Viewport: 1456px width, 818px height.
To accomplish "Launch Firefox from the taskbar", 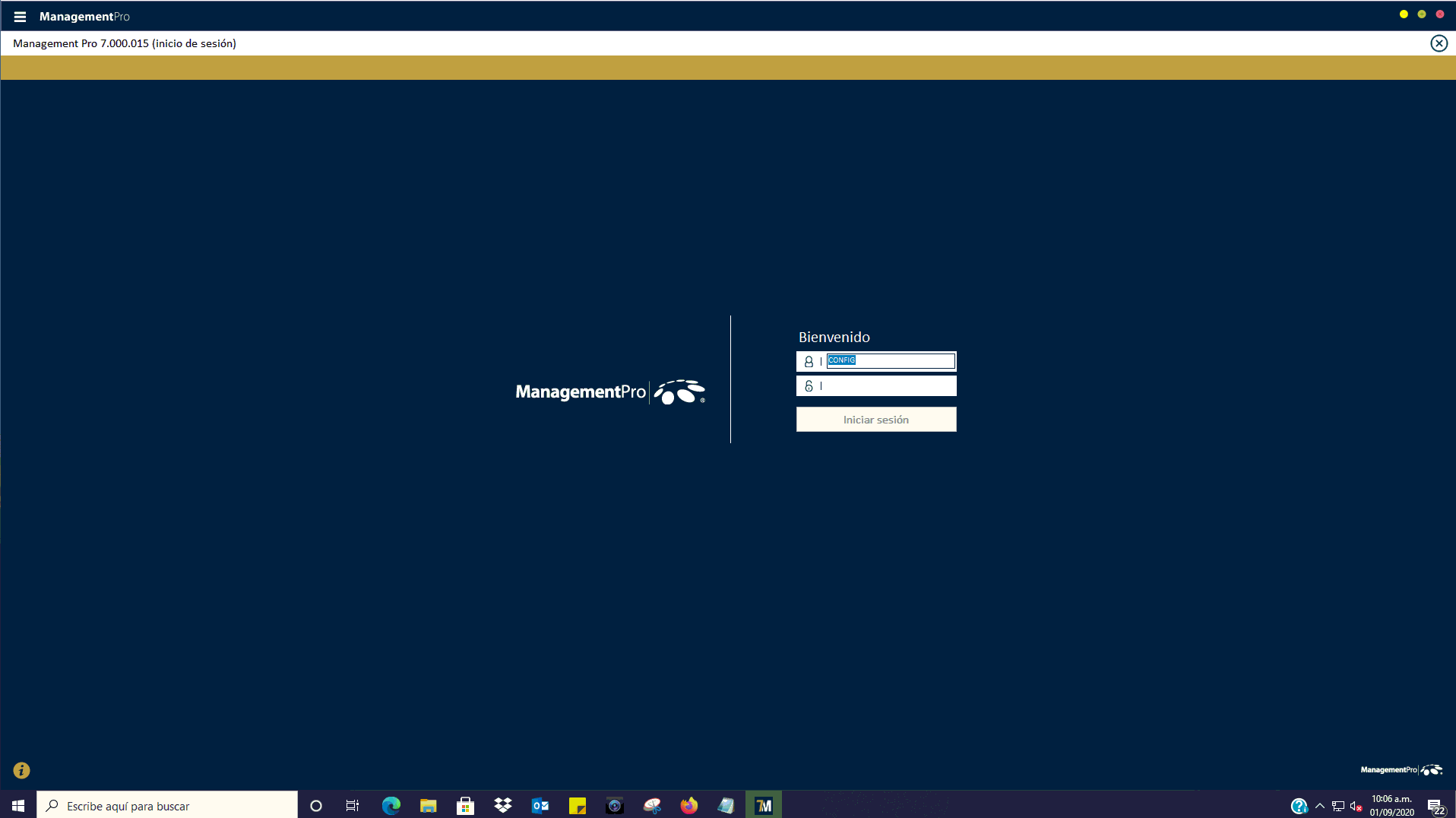I will coord(688,805).
